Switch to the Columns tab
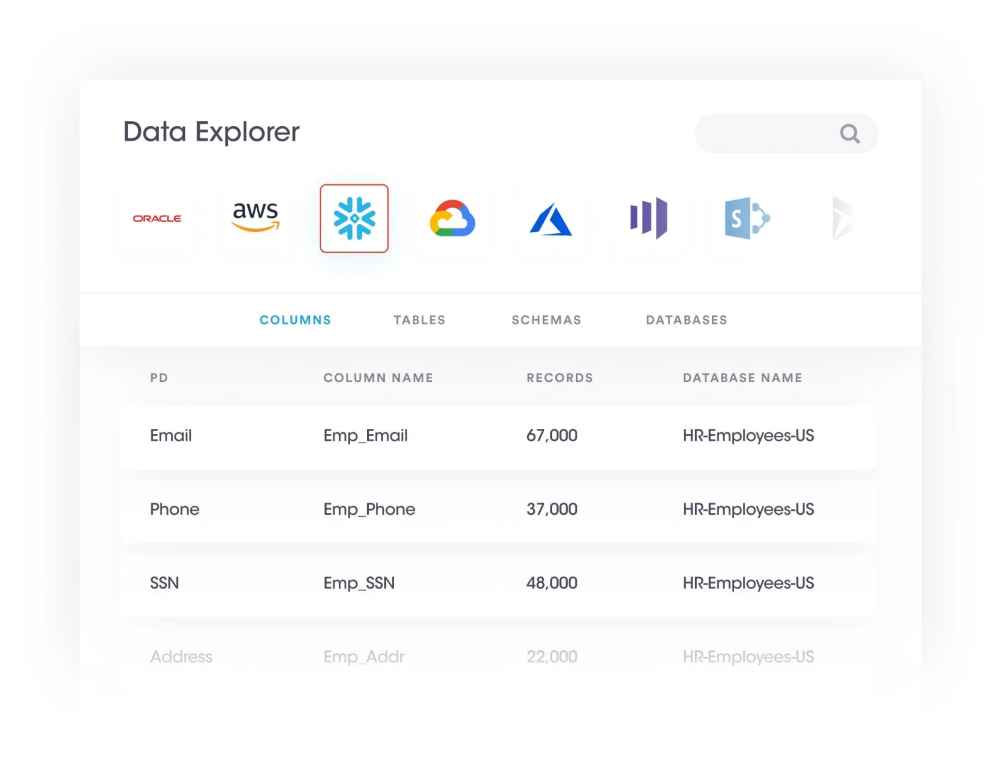Viewport: 1000px width, 769px height. pyautogui.click(x=295, y=320)
